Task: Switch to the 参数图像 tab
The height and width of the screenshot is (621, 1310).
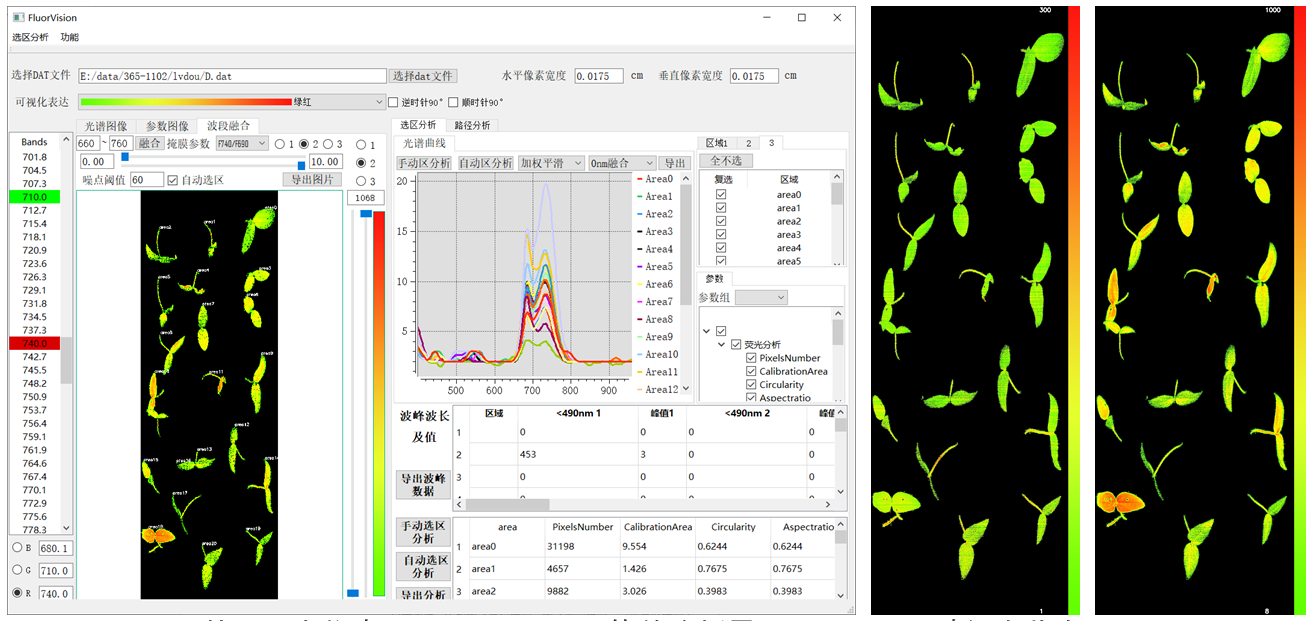Action: click(167, 126)
